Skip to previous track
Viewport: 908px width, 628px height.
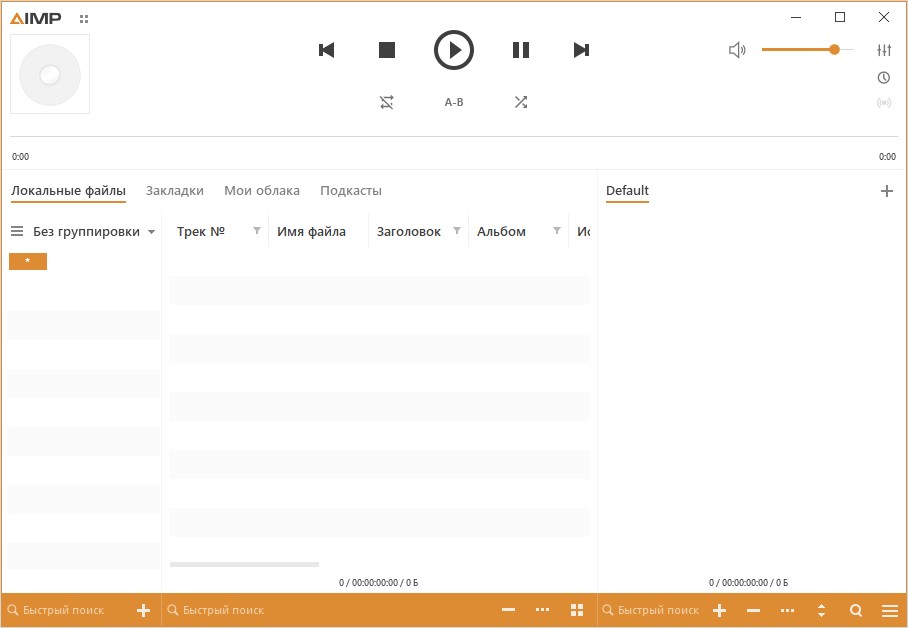point(327,50)
